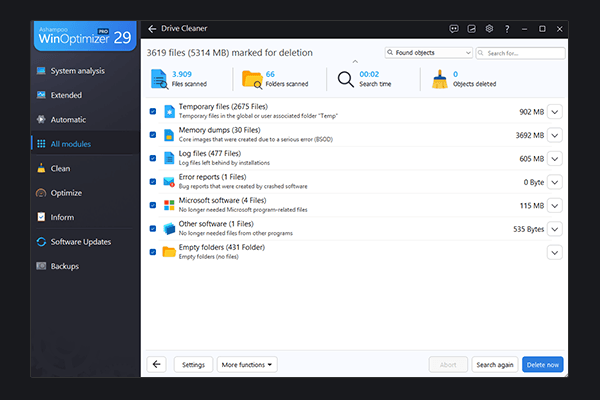Click the 0 Byte size value
This screenshot has height=400, width=600.
(534, 183)
